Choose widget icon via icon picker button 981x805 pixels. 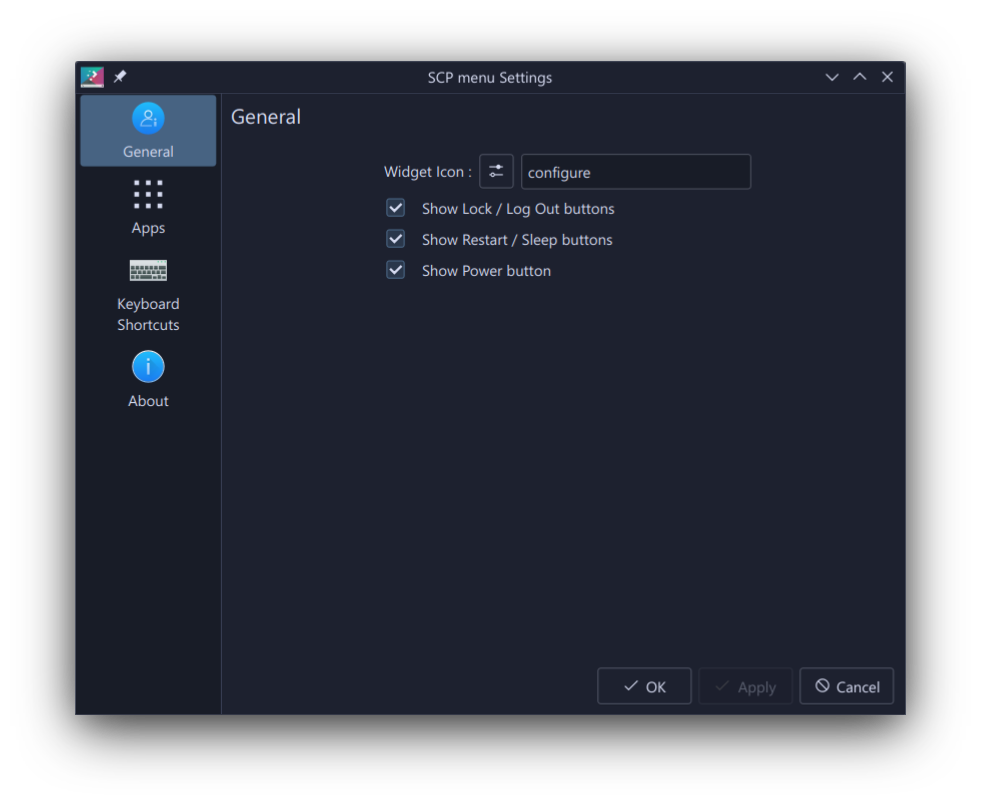click(x=496, y=171)
